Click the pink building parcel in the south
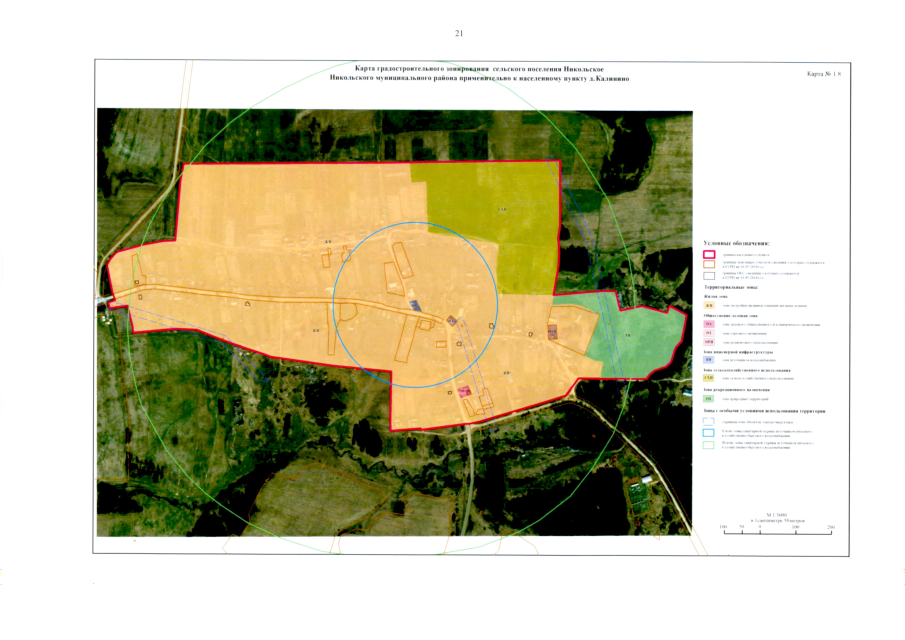The width and height of the screenshot is (905, 640). (464, 391)
